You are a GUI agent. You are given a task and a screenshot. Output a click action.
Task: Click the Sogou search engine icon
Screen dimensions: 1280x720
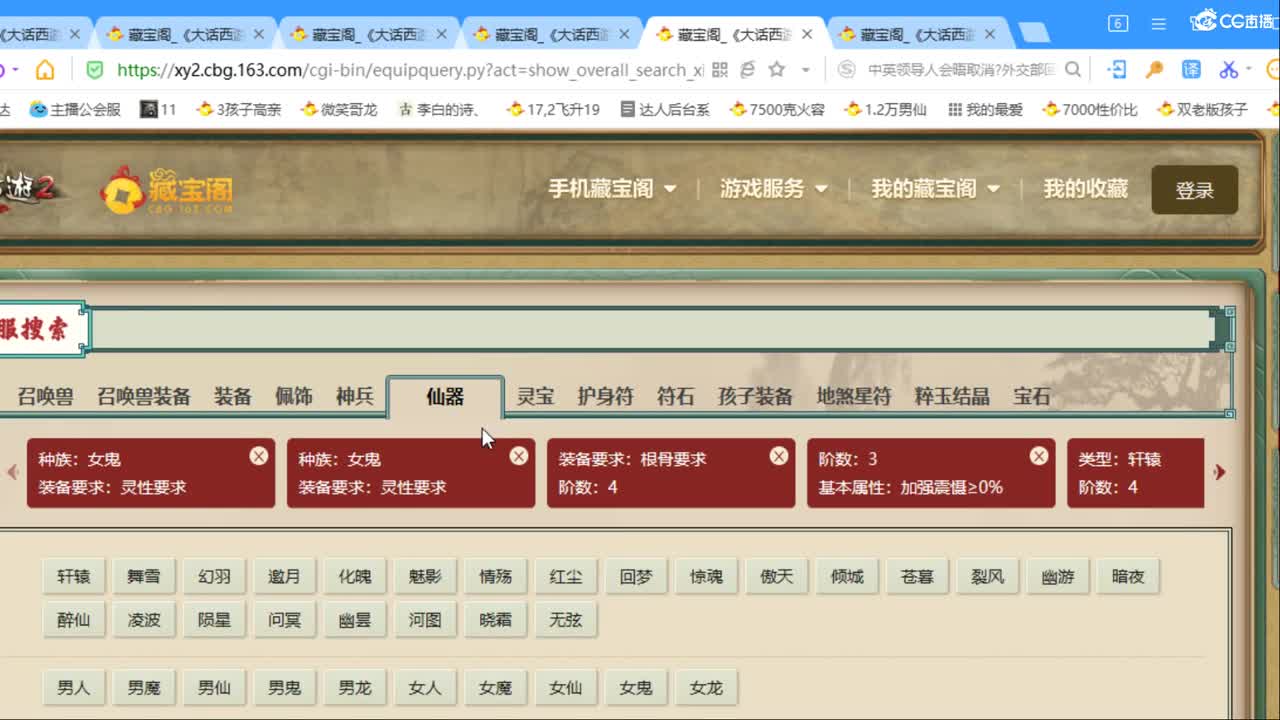[x=847, y=70]
